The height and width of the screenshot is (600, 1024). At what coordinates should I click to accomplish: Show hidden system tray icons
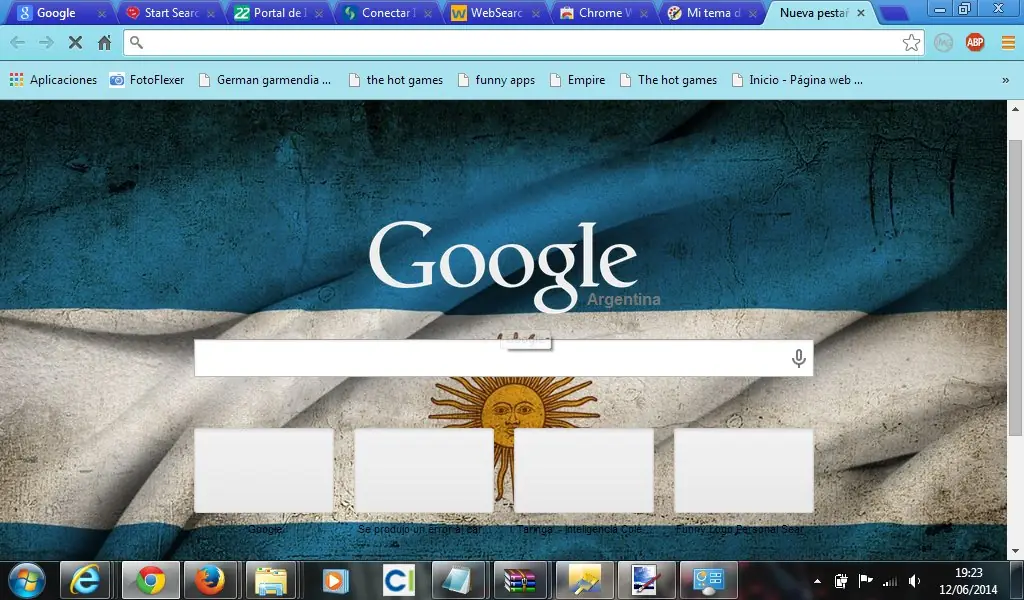click(817, 581)
